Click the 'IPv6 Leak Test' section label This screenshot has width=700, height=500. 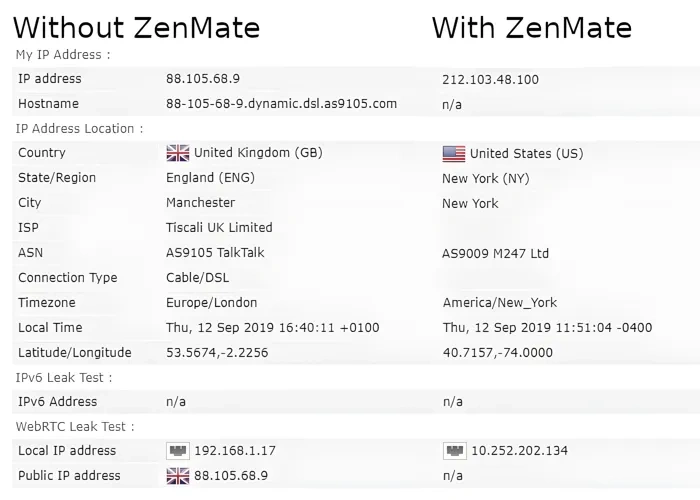[63, 378]
